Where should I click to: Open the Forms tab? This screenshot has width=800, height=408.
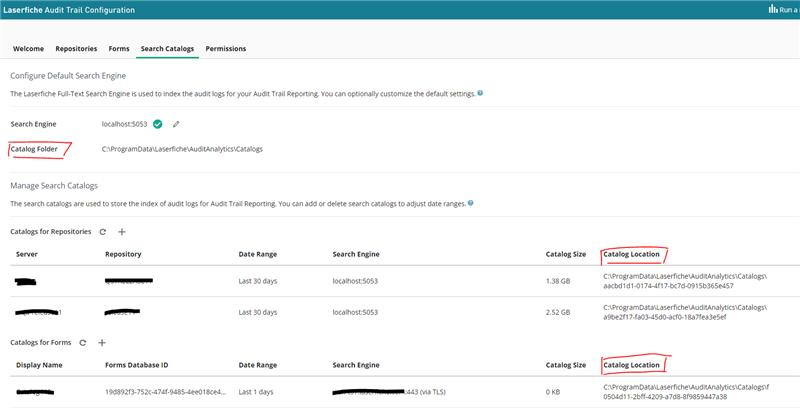point(119,49)
